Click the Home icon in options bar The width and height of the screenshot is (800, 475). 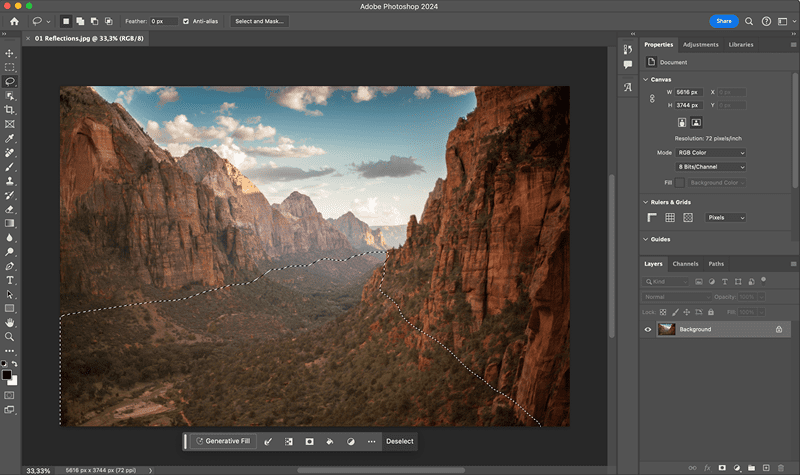[x=14, y=21]
